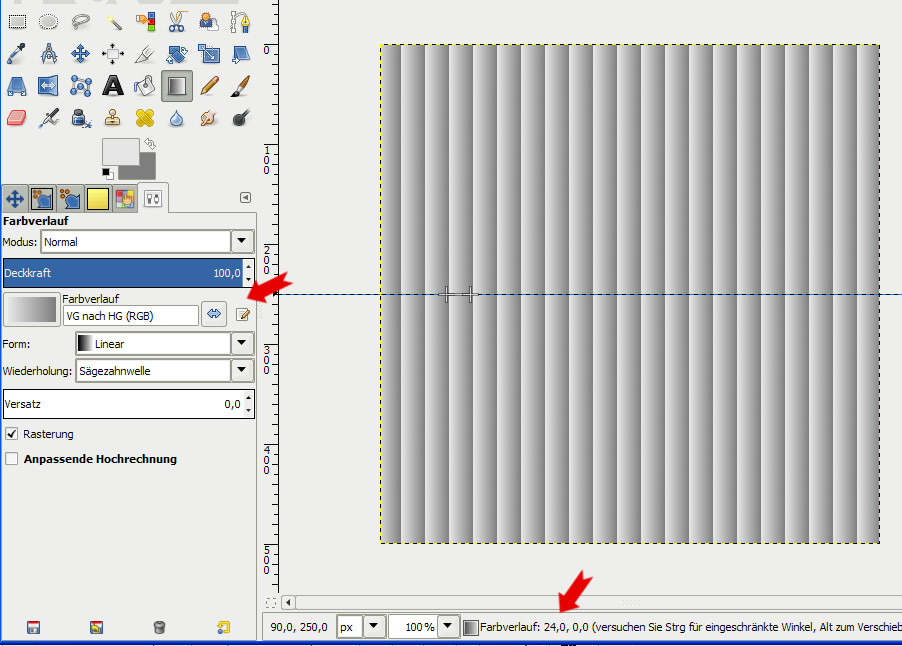
Task: Pick the Fuzzy Select magic wand tool
Action: pos(113,22)
